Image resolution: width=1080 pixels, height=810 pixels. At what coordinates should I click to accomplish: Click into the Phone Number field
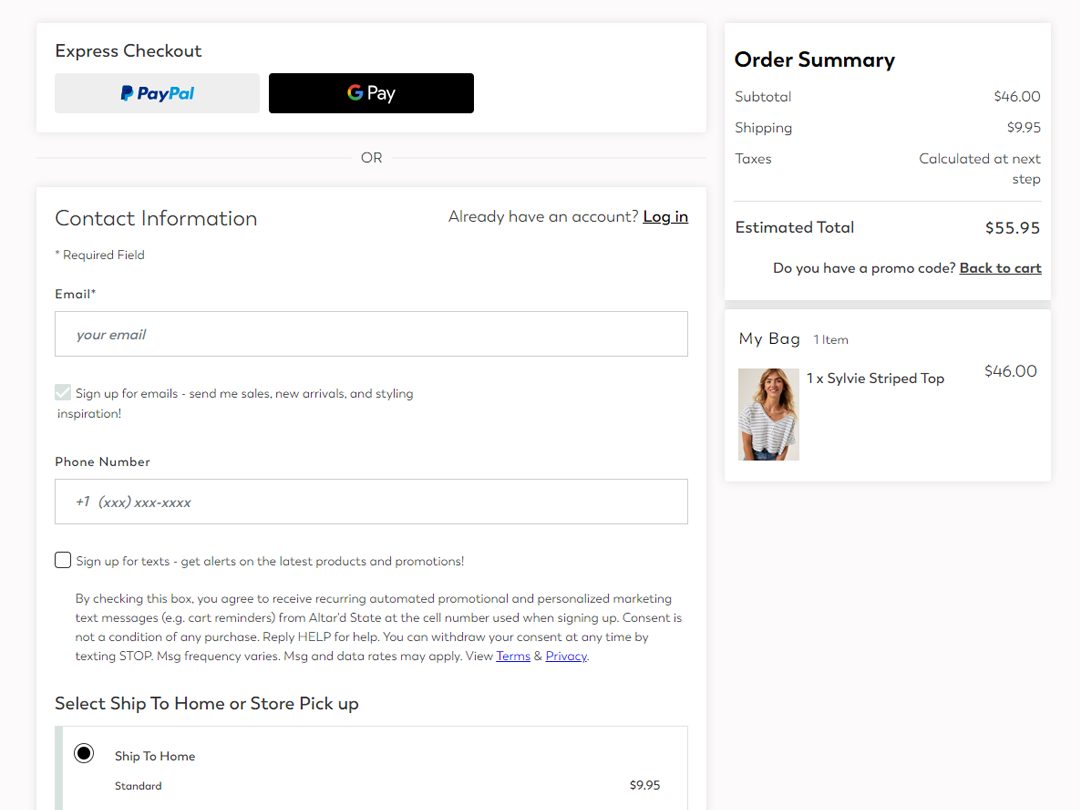tap(371, 501)
